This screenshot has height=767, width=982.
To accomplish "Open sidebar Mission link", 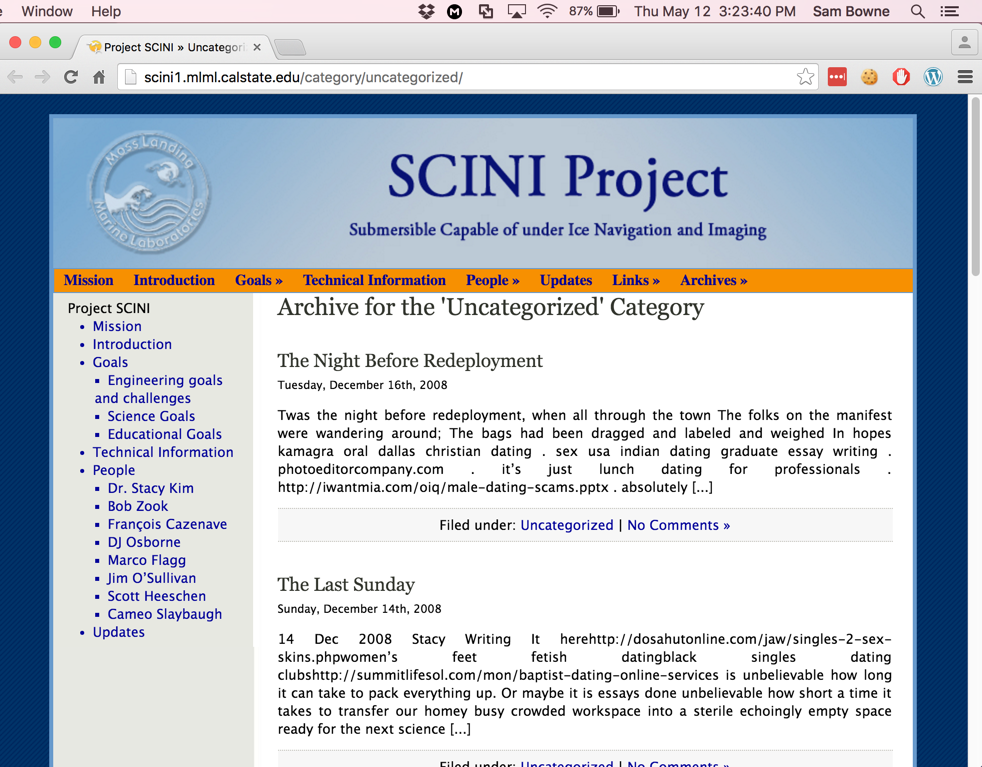I will pos(117,326).
